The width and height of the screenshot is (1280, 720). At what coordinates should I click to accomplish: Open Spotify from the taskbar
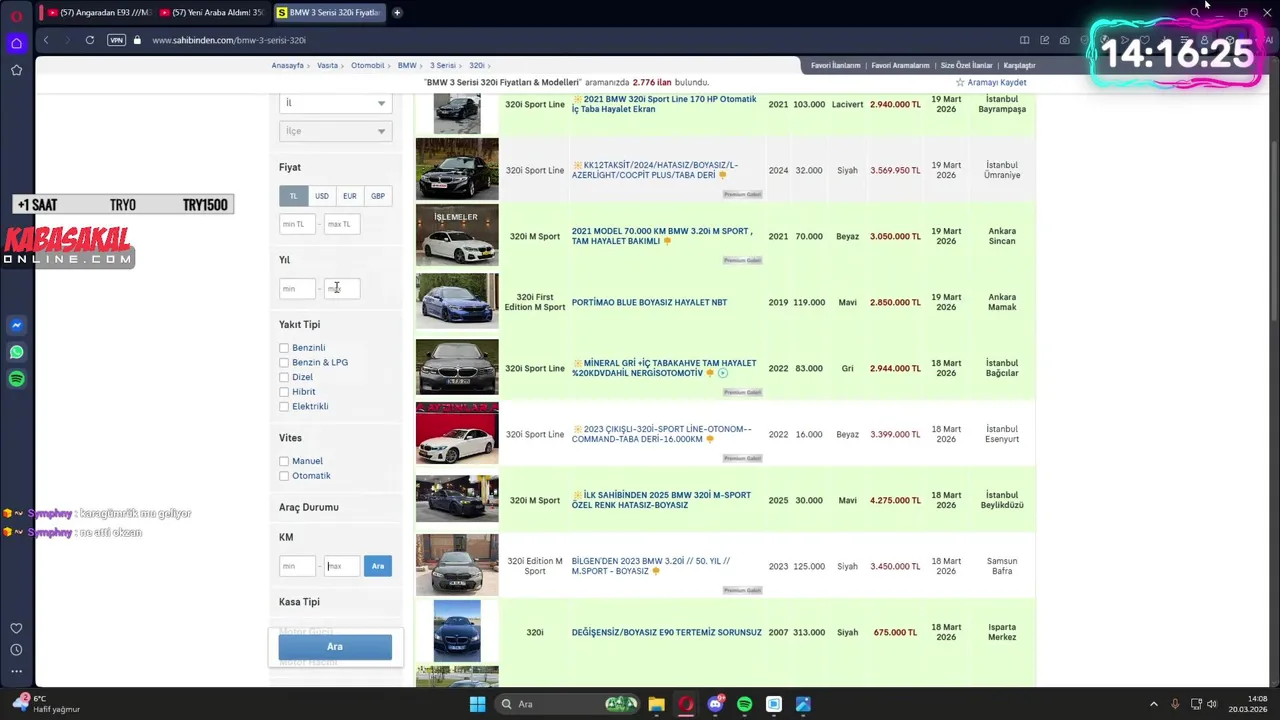tap(744, 704)
